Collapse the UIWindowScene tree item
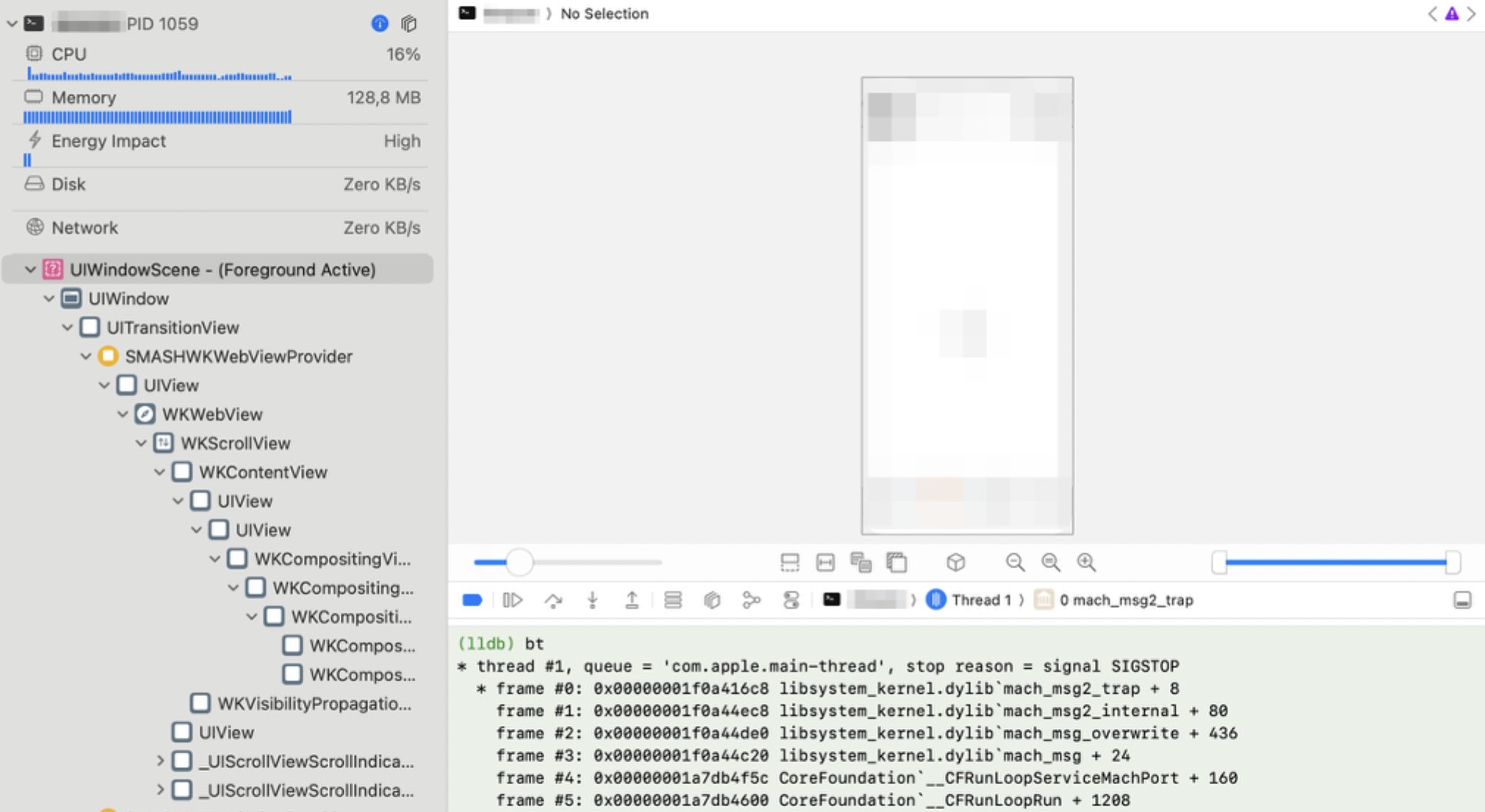Viewport: 1485px width, 812px height. (29, 269)
